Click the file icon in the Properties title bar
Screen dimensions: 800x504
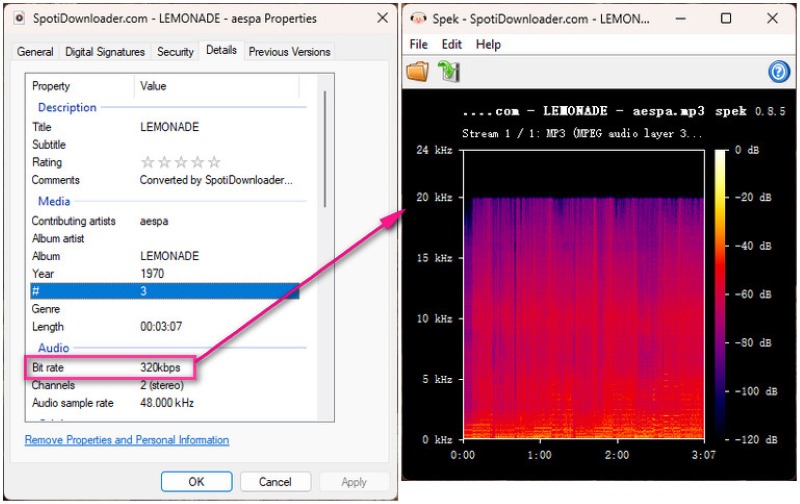coord(19,18)
